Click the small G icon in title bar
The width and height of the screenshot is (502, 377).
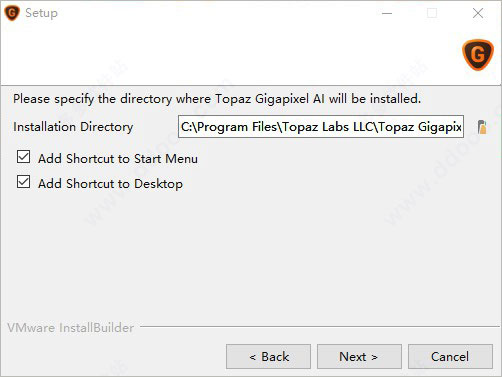click(x=12, y=13)
